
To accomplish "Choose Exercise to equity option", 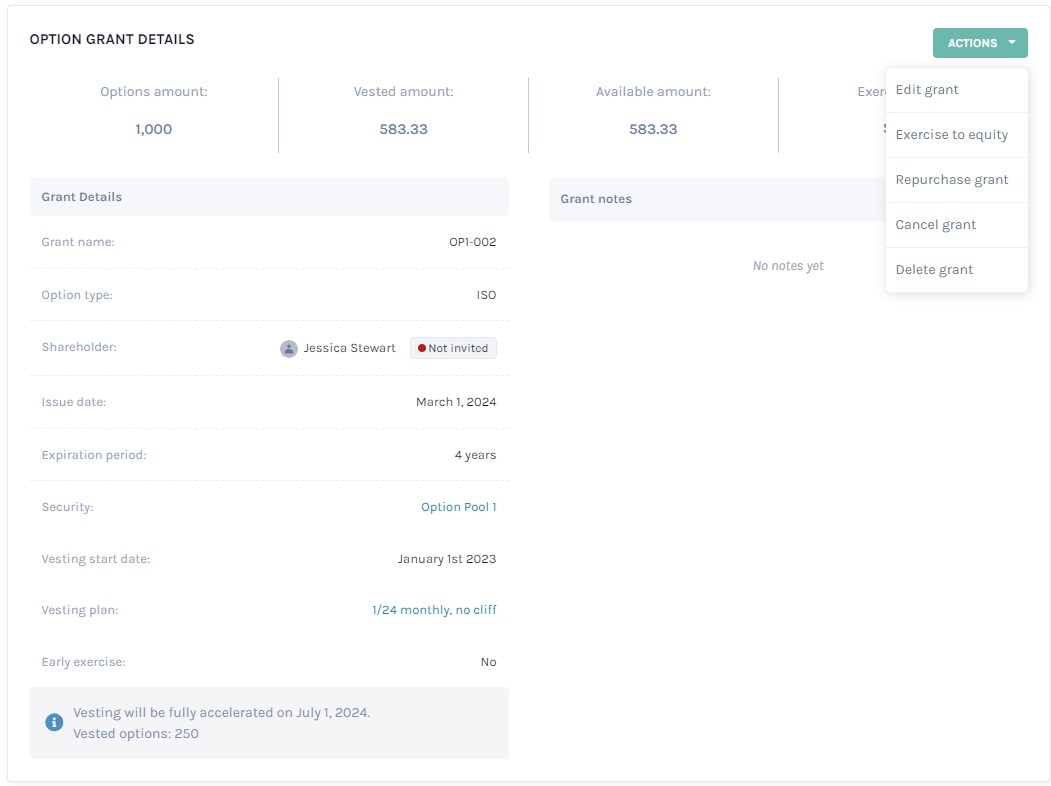I will [x=956, y=135].
